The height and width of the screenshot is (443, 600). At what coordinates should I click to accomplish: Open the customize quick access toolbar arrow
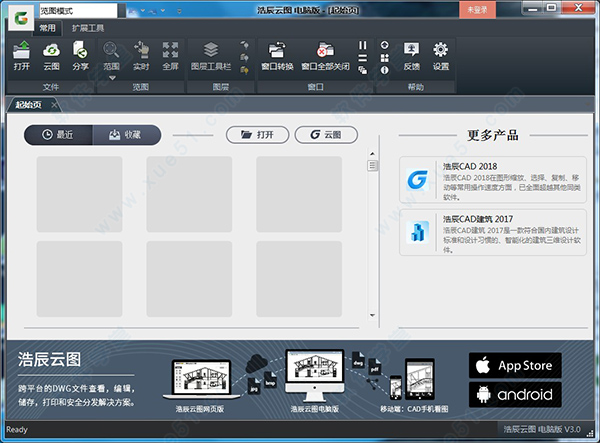[x=179, y=11]
